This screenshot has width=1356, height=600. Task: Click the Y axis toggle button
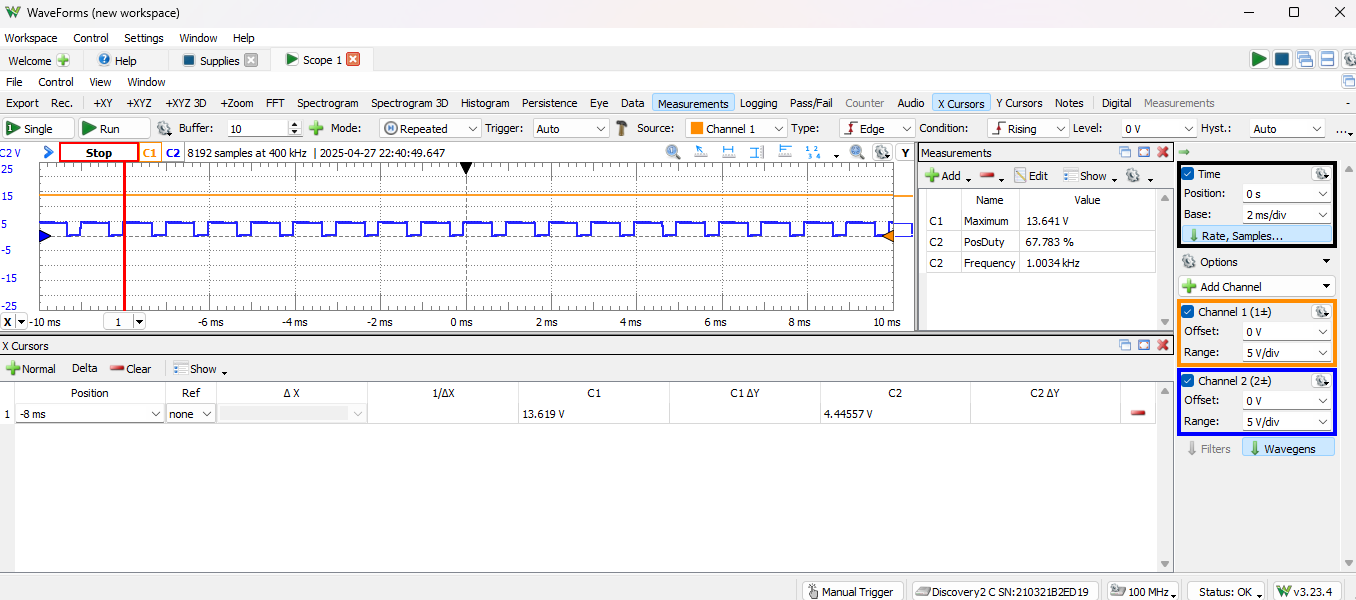(906, 153)
